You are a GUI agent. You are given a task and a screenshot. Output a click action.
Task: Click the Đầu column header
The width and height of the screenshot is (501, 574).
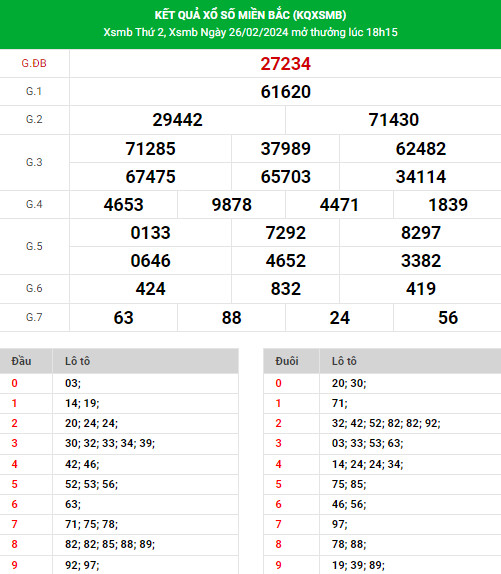[21, 361]
